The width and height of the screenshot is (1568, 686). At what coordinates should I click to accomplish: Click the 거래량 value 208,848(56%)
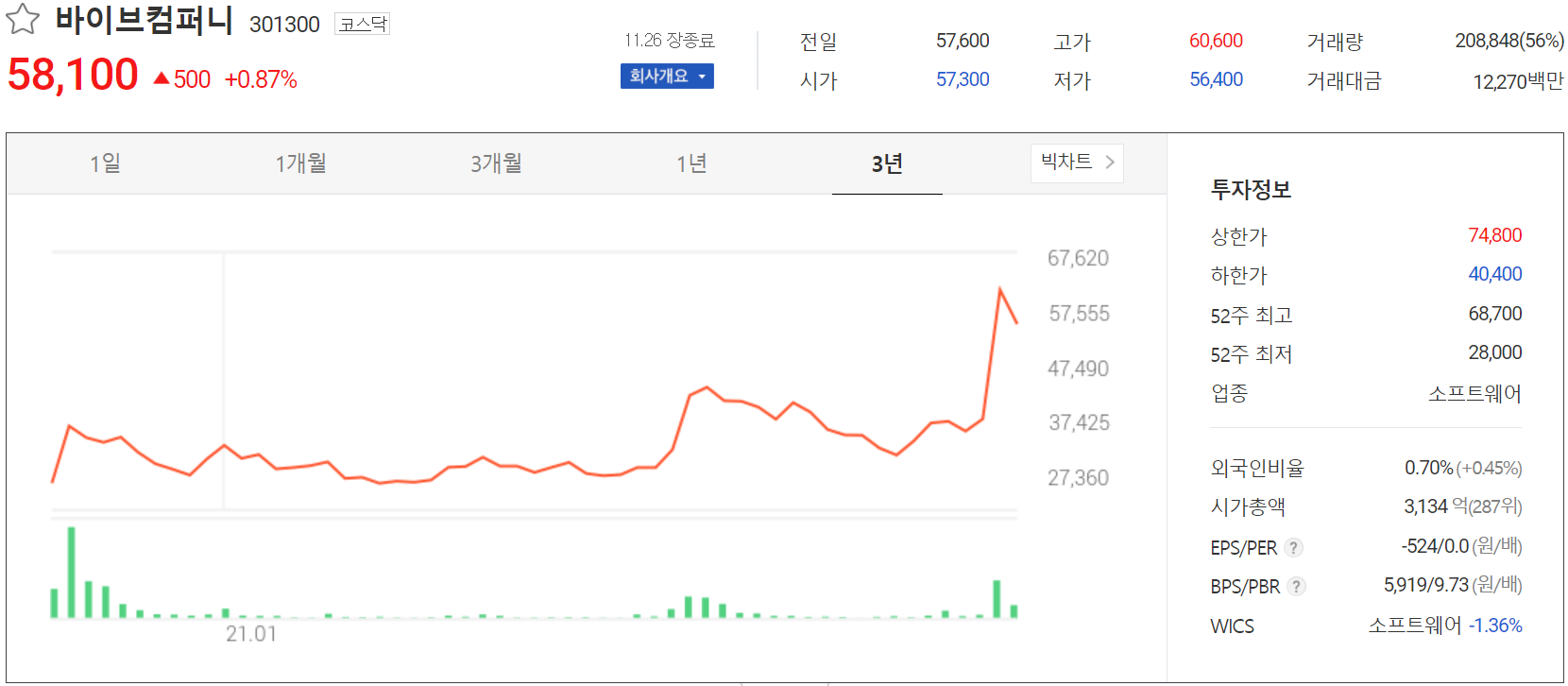1509,41
